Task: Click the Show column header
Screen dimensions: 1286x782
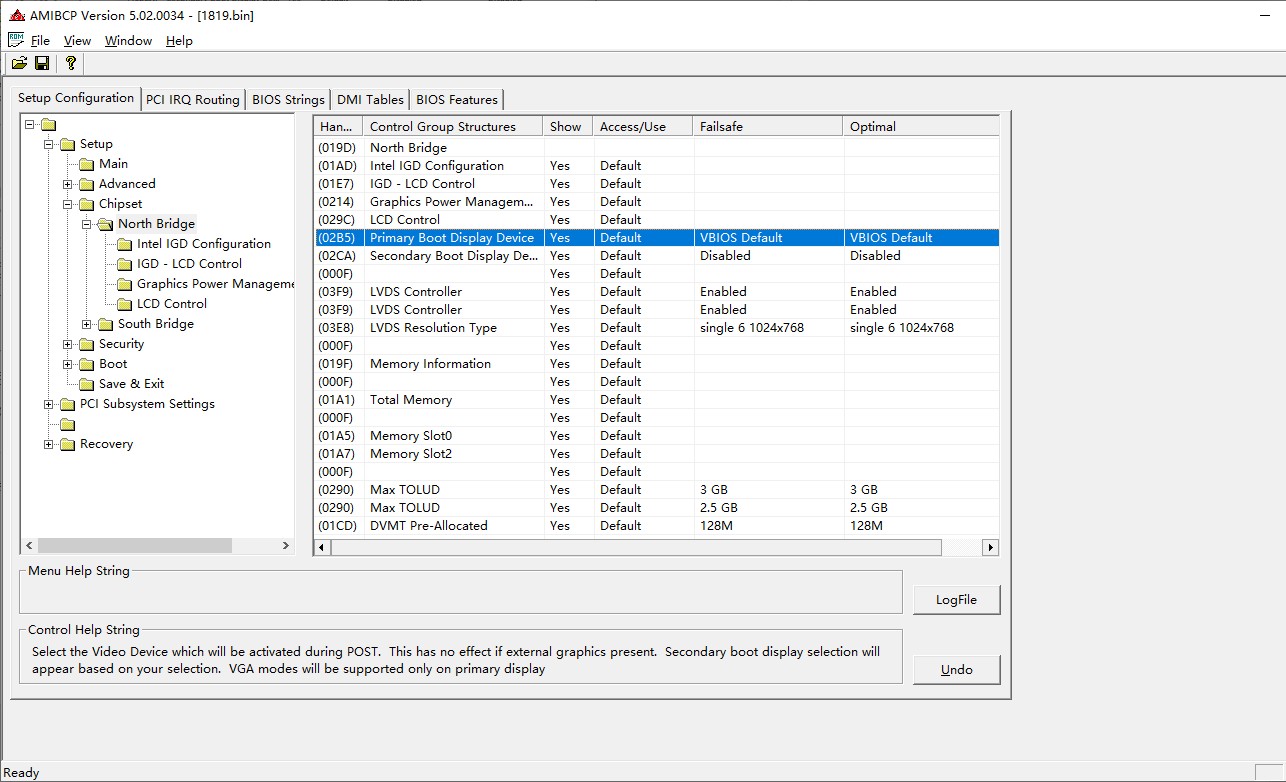Action: [x=569, y=126]
